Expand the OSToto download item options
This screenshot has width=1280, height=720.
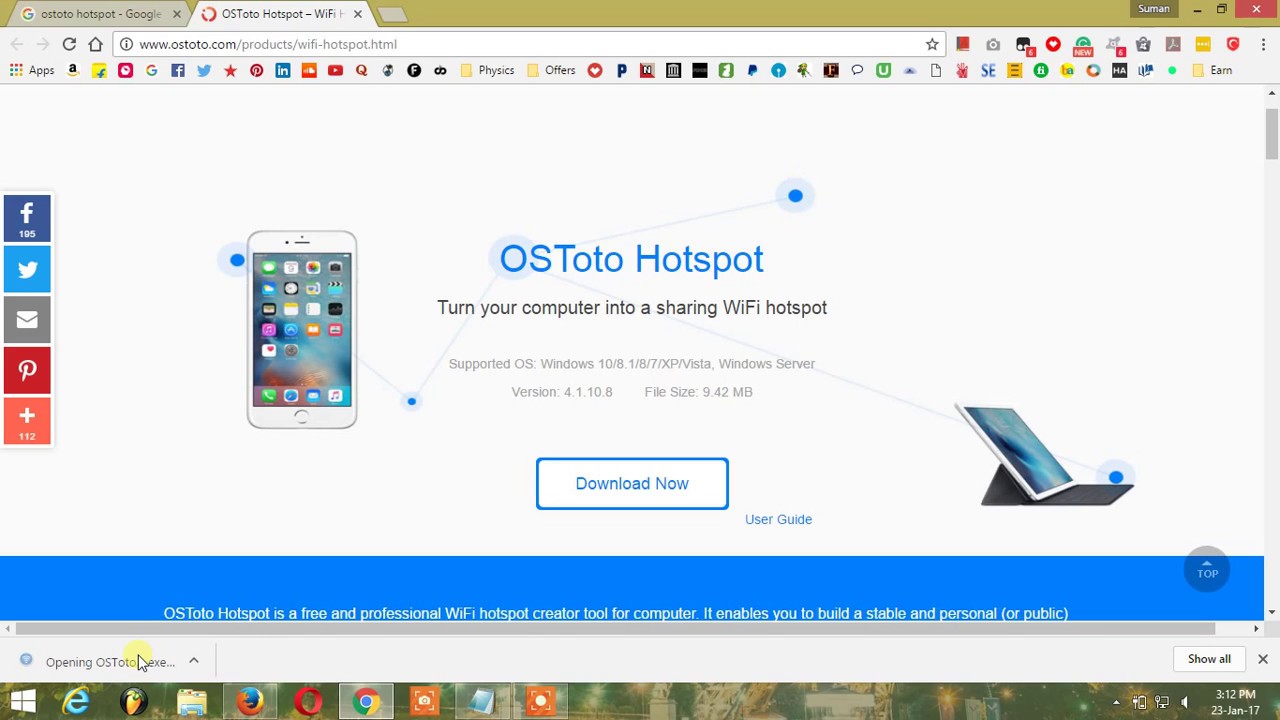(x=194, y=661)
